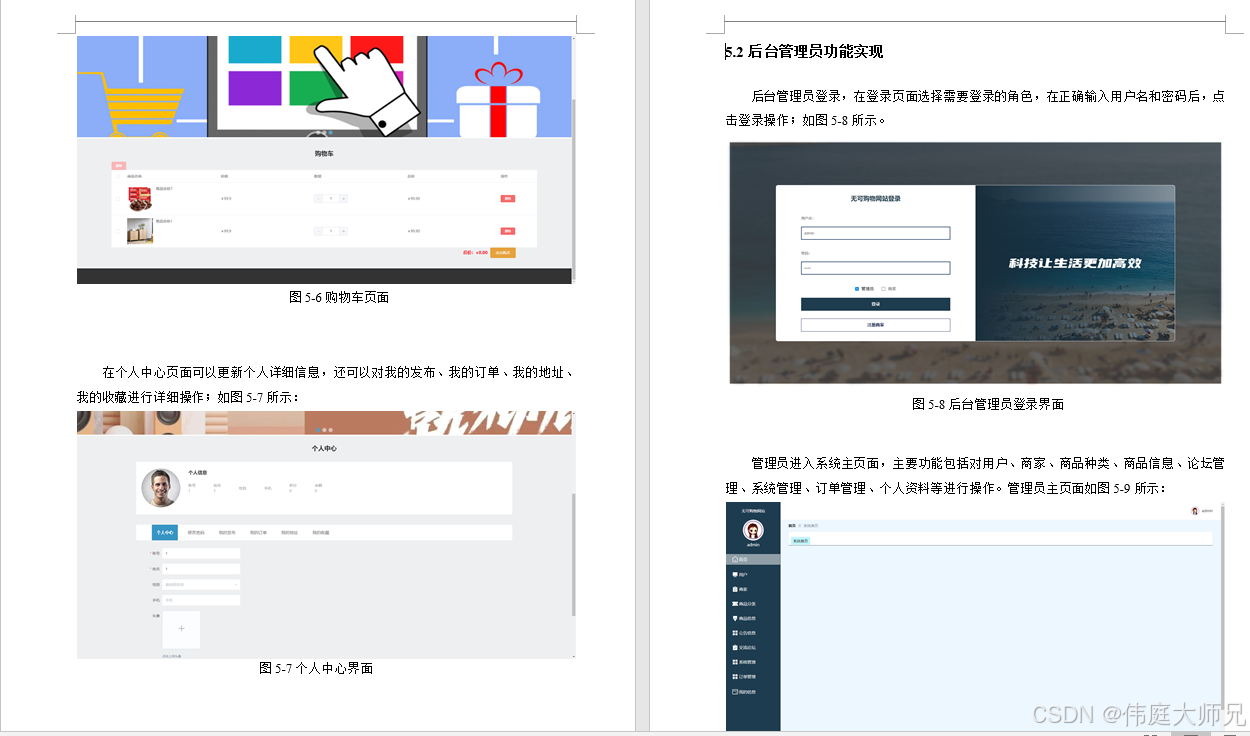The height and width of the screenshot is (736, 1250).
Task: Increase quantity for first cart item
Action: [x=343, y=199]
